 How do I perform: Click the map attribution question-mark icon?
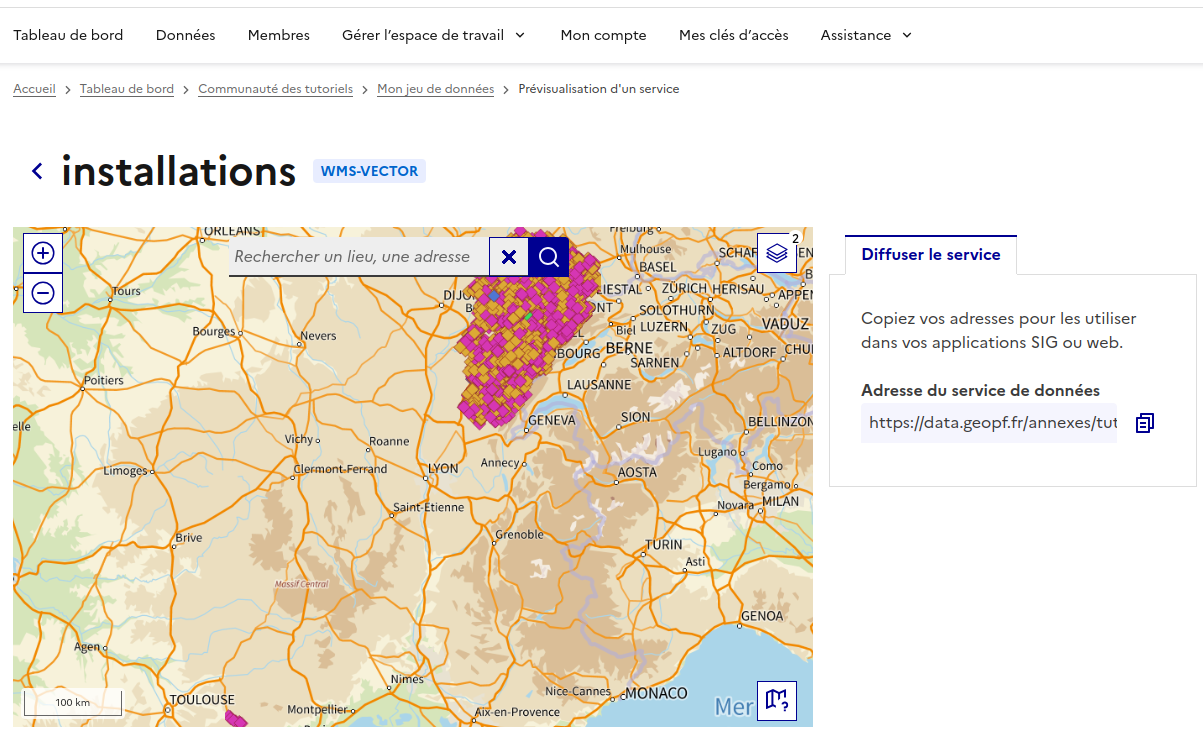pos(777,701)
